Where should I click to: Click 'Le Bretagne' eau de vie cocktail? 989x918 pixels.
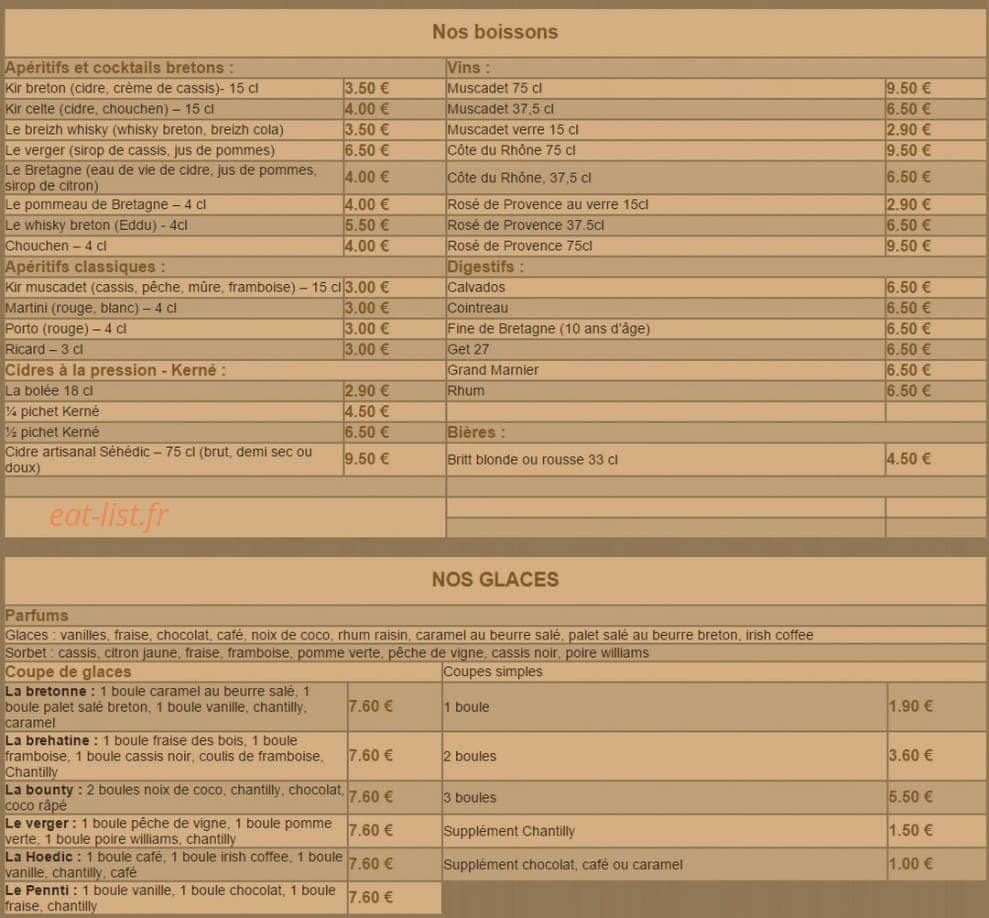[161, 178]
